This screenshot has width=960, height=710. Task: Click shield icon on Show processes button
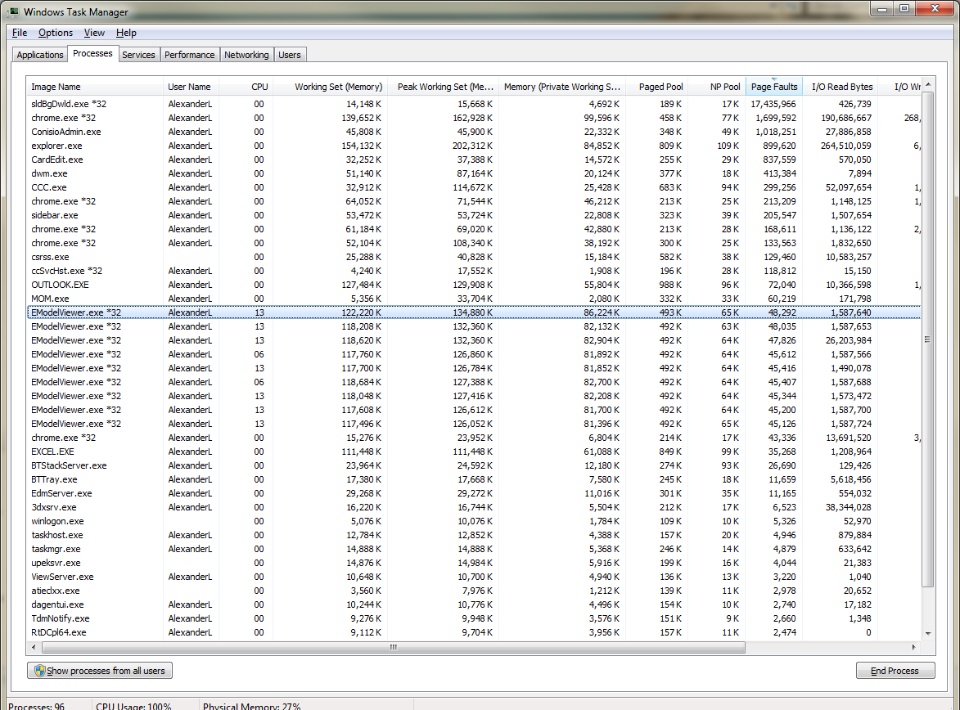[40, 671]
